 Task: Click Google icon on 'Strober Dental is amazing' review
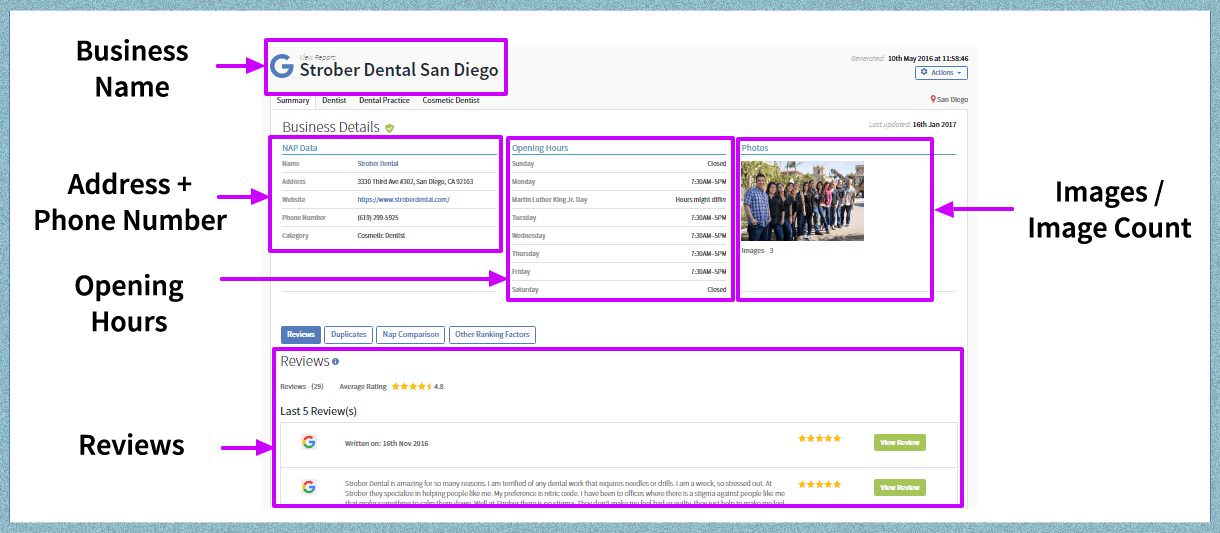pyautogui.click(x=309, y=487)
